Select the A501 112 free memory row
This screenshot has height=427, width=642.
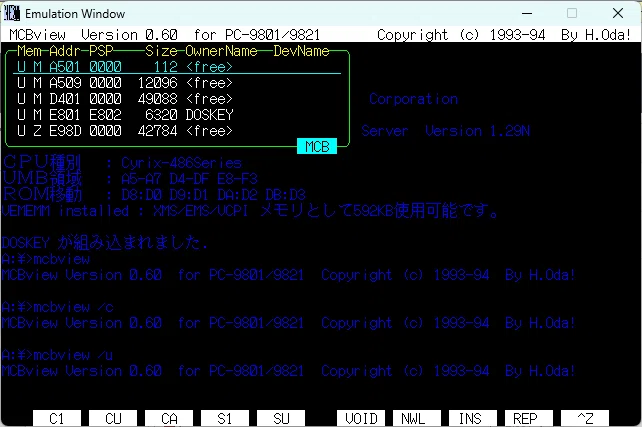(x=177, y=67)
